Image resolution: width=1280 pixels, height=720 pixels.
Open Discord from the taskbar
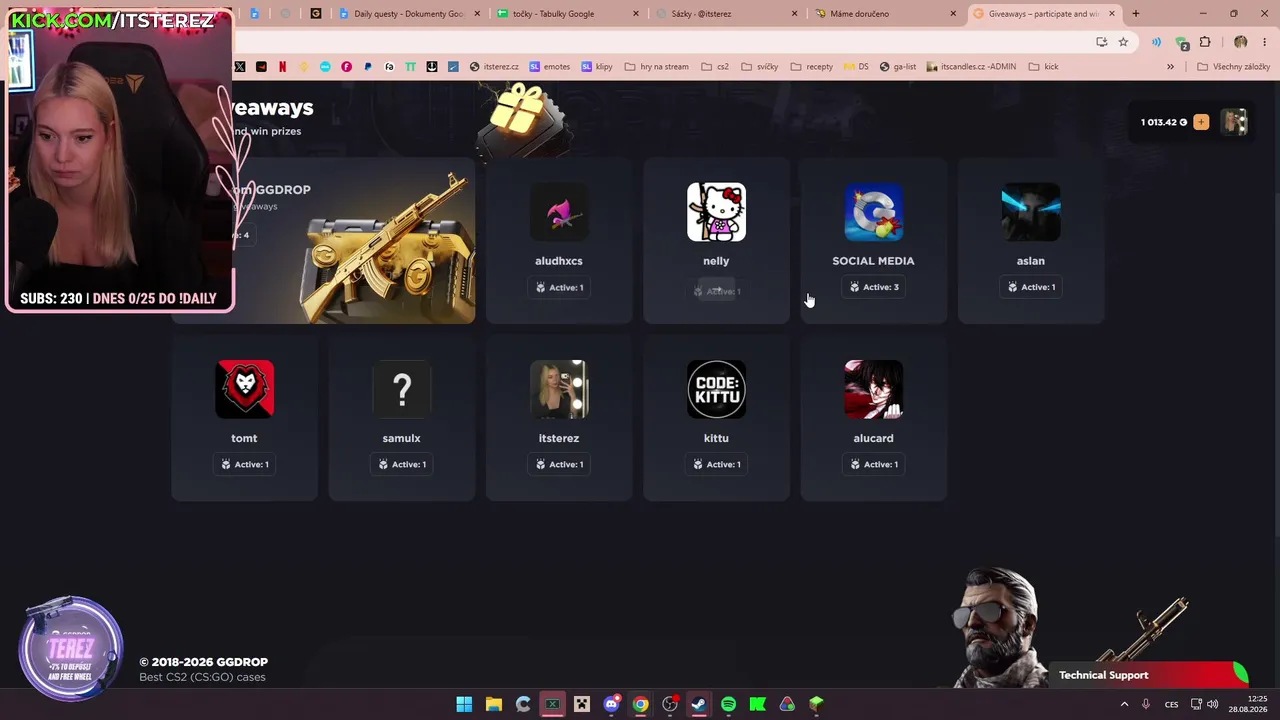click(611, 704)
